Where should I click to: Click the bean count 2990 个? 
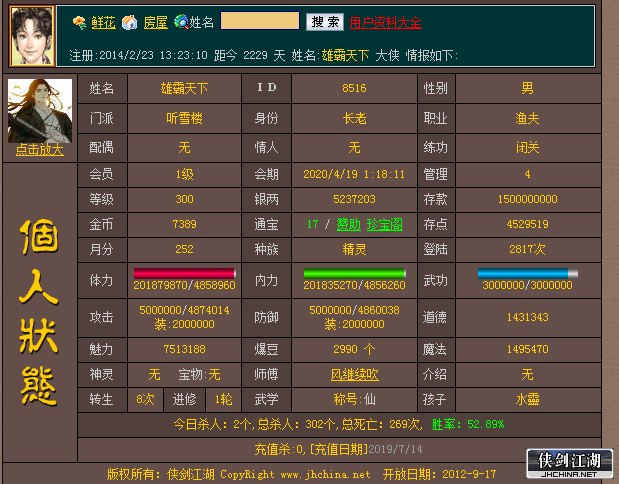354,349
